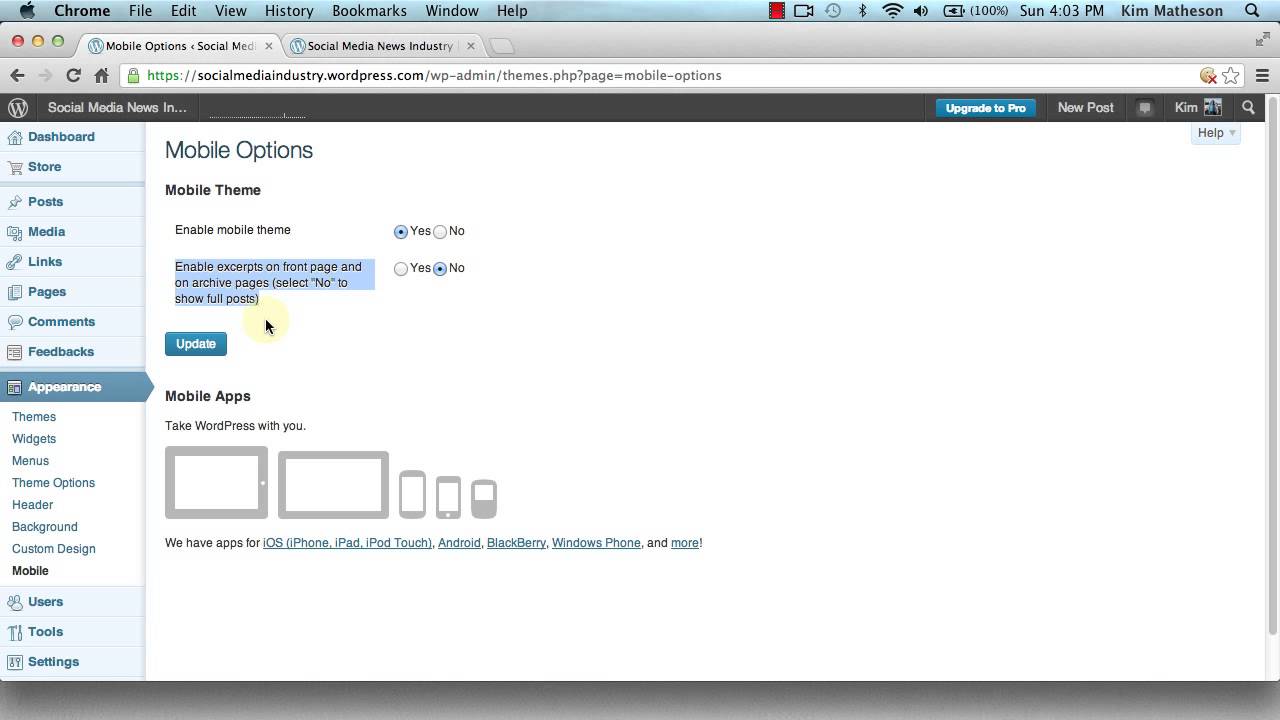The height and width of the screenshot is (720, 1280).
Task: Bookmark page with the star icon
Action: pos(1231,75)
